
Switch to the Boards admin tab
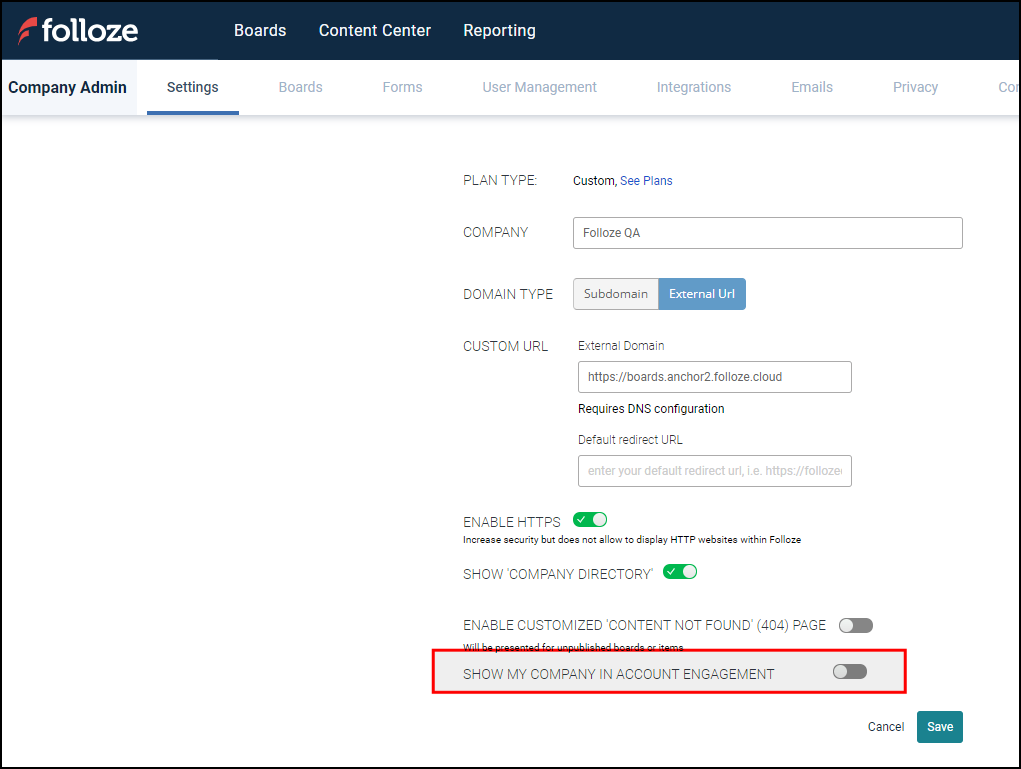pyautogui.click(x=300, y=87)
